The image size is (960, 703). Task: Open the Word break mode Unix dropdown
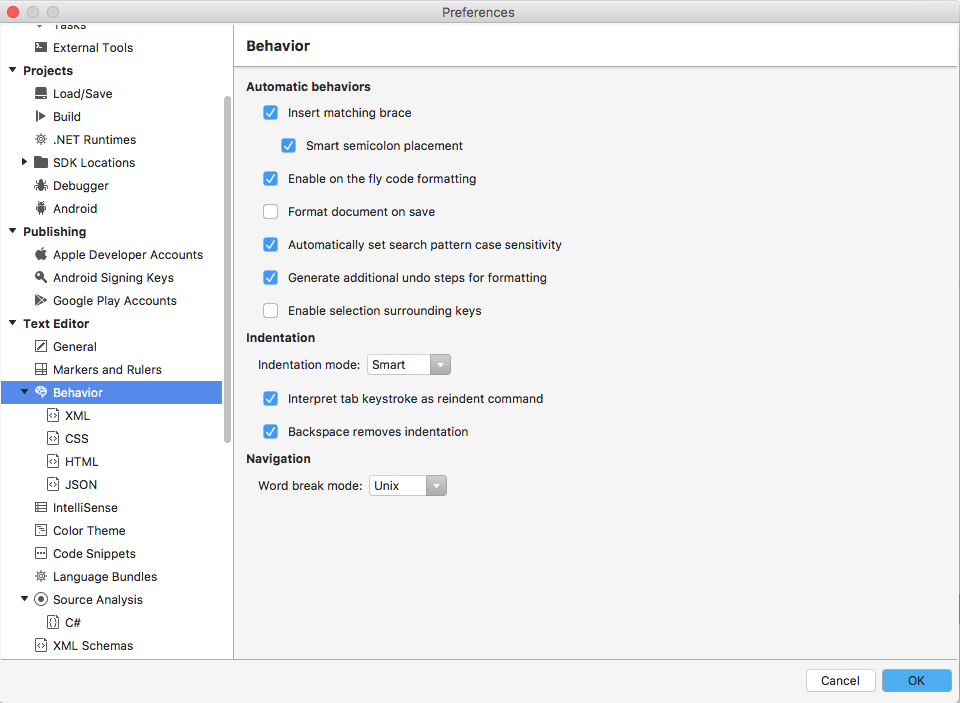point(408,486)
